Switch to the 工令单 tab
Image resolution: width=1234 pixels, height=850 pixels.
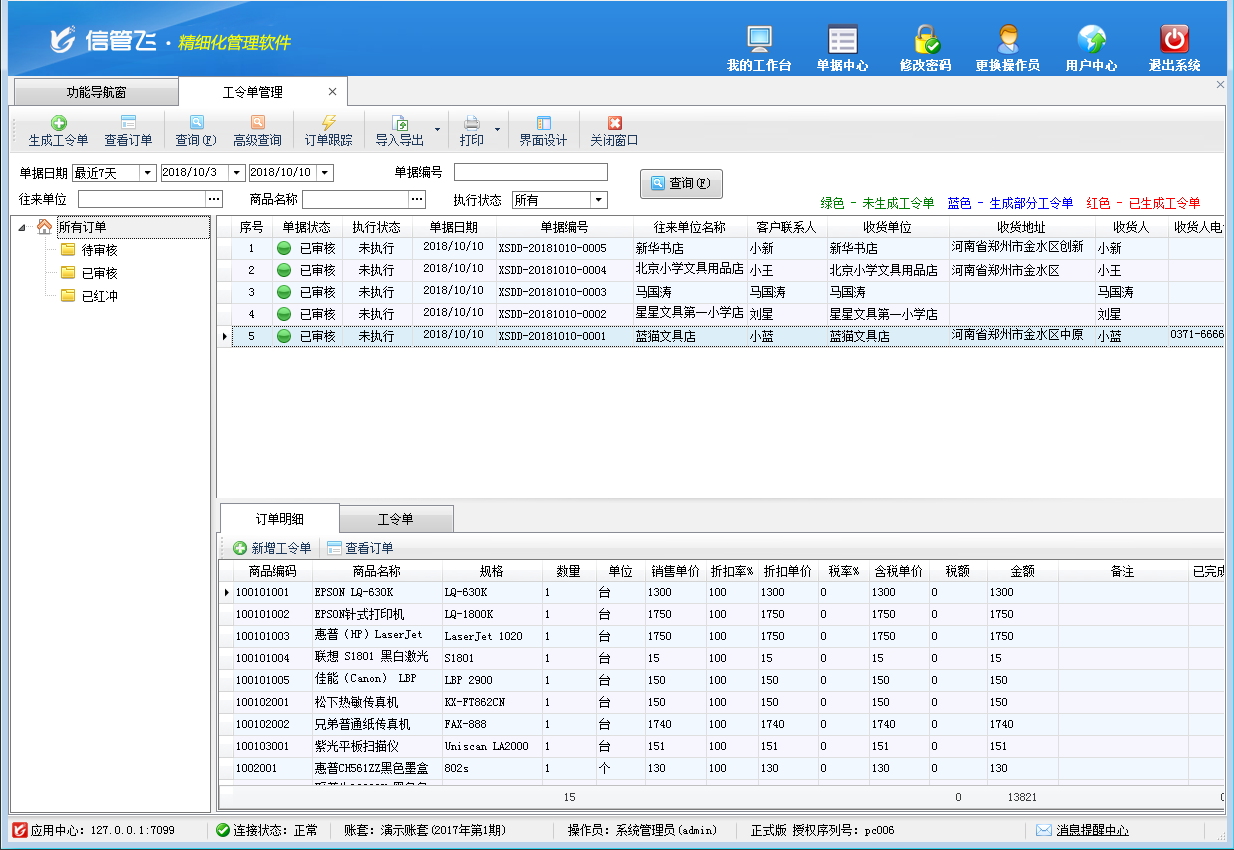pyautogui.click(x=396, y=519)
